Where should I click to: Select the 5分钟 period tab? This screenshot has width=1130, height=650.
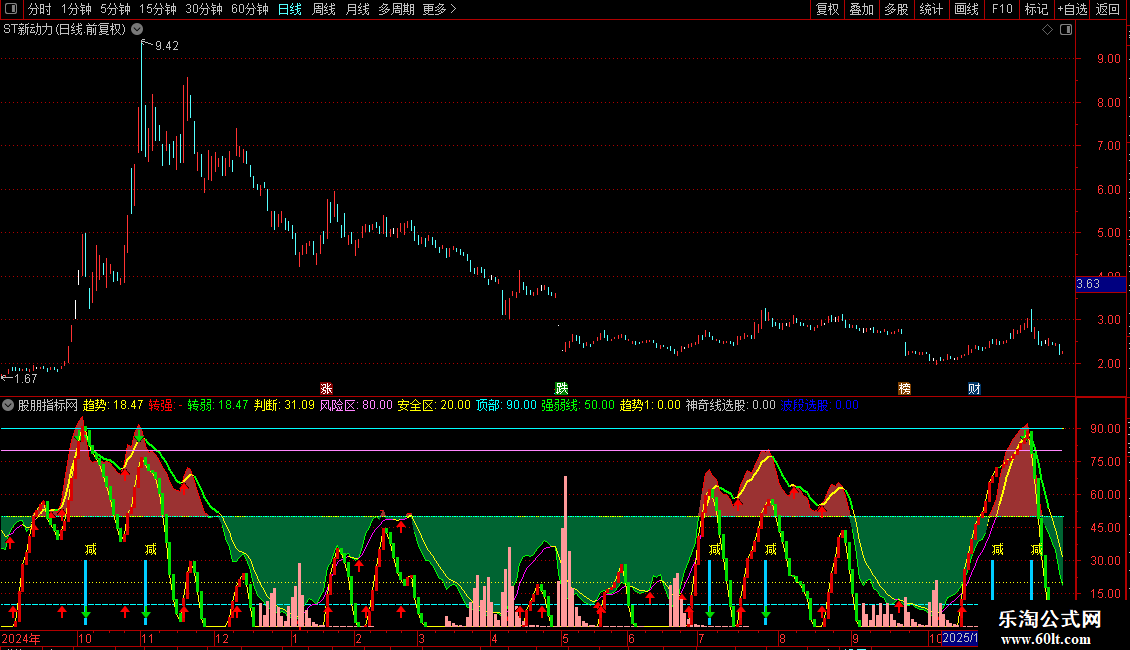pos(115,9)
